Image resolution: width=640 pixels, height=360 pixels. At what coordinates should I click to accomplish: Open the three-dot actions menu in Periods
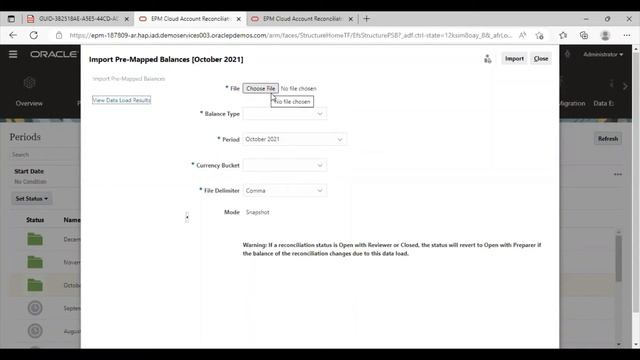618,174
